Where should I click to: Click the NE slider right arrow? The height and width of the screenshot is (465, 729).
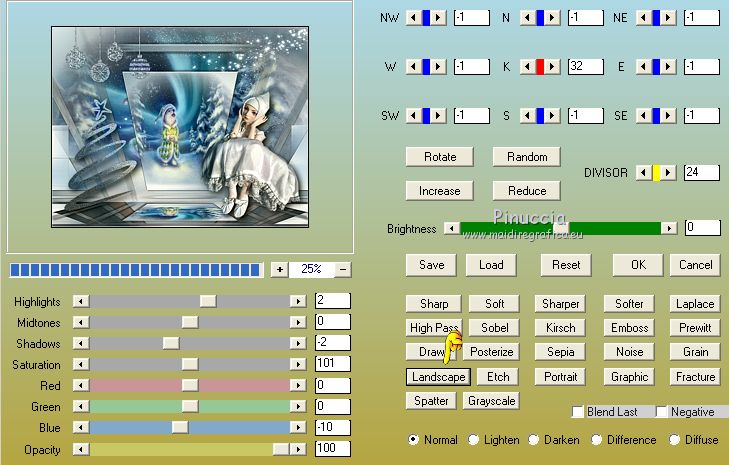coord(668,18)
